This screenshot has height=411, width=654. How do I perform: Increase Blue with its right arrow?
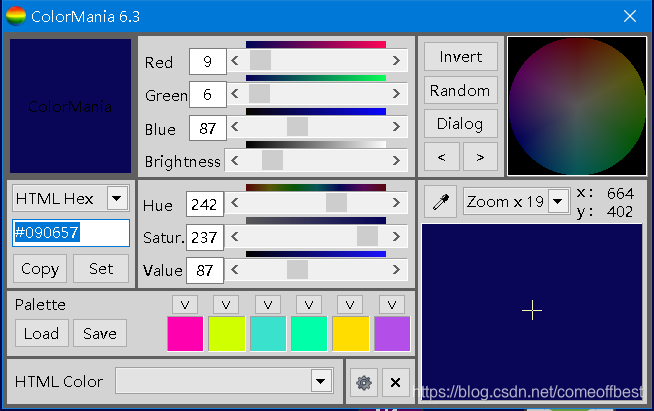[396, 127]
